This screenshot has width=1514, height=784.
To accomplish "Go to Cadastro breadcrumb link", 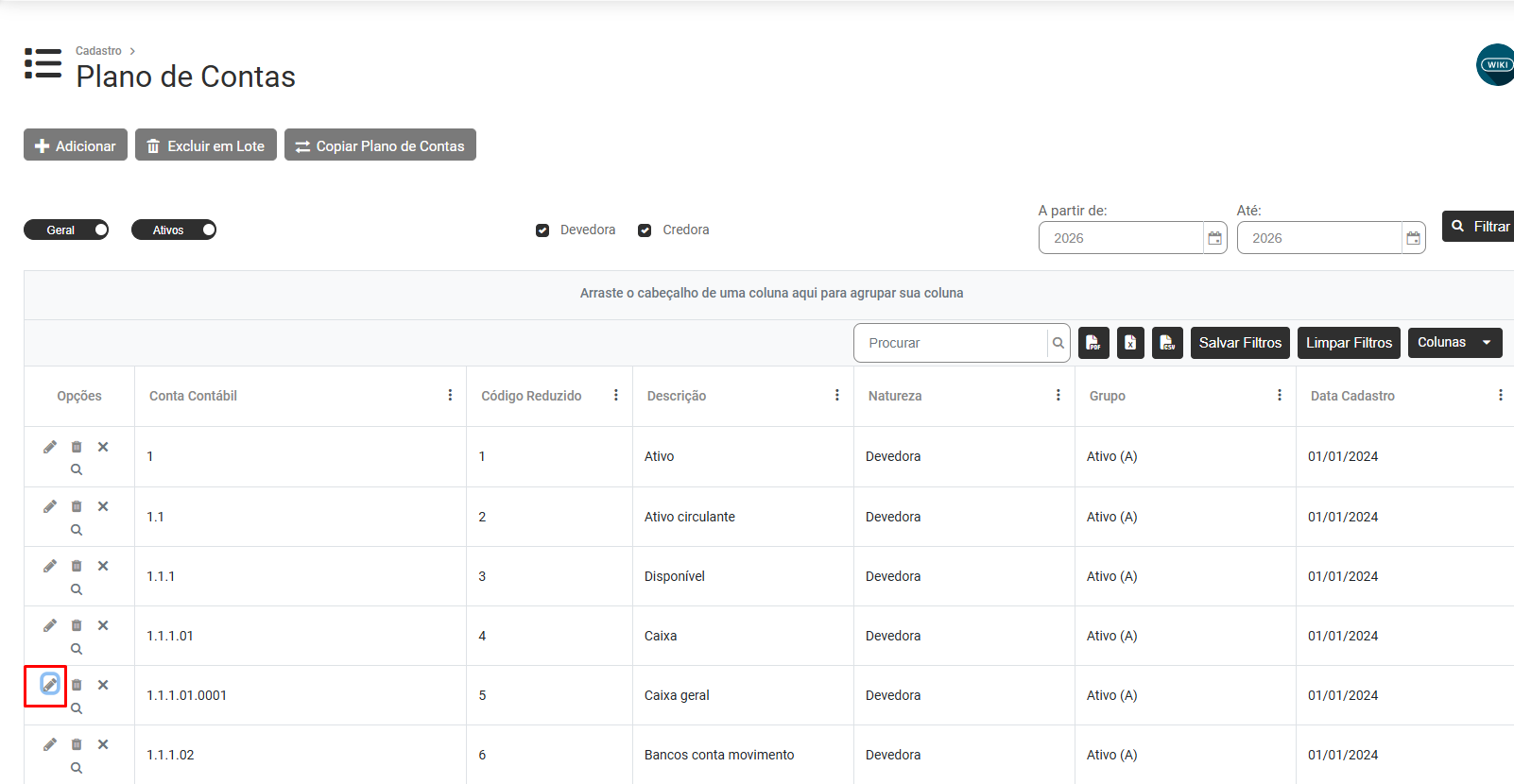I will click(98, 51).
